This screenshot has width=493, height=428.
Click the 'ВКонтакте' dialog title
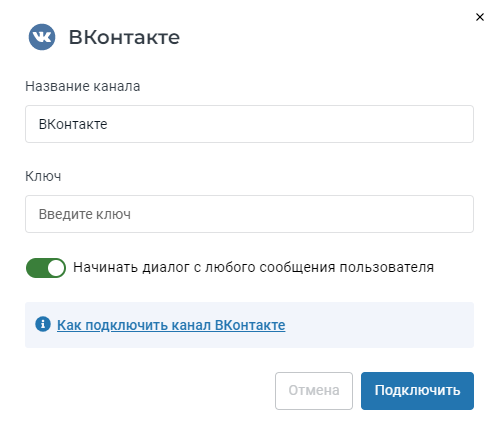click(124, 37)
